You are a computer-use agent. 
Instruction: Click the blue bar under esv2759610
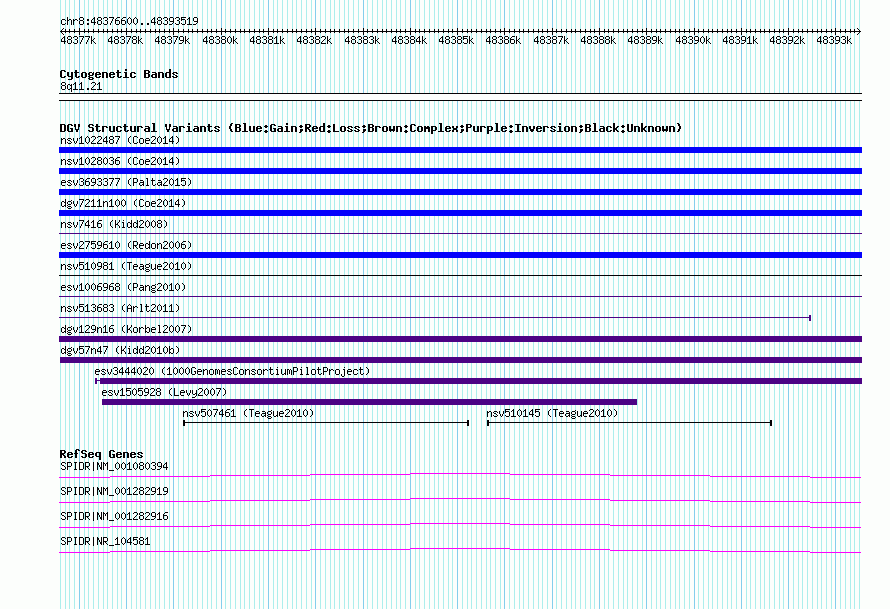pyautogui.click(x=460, y=255)
